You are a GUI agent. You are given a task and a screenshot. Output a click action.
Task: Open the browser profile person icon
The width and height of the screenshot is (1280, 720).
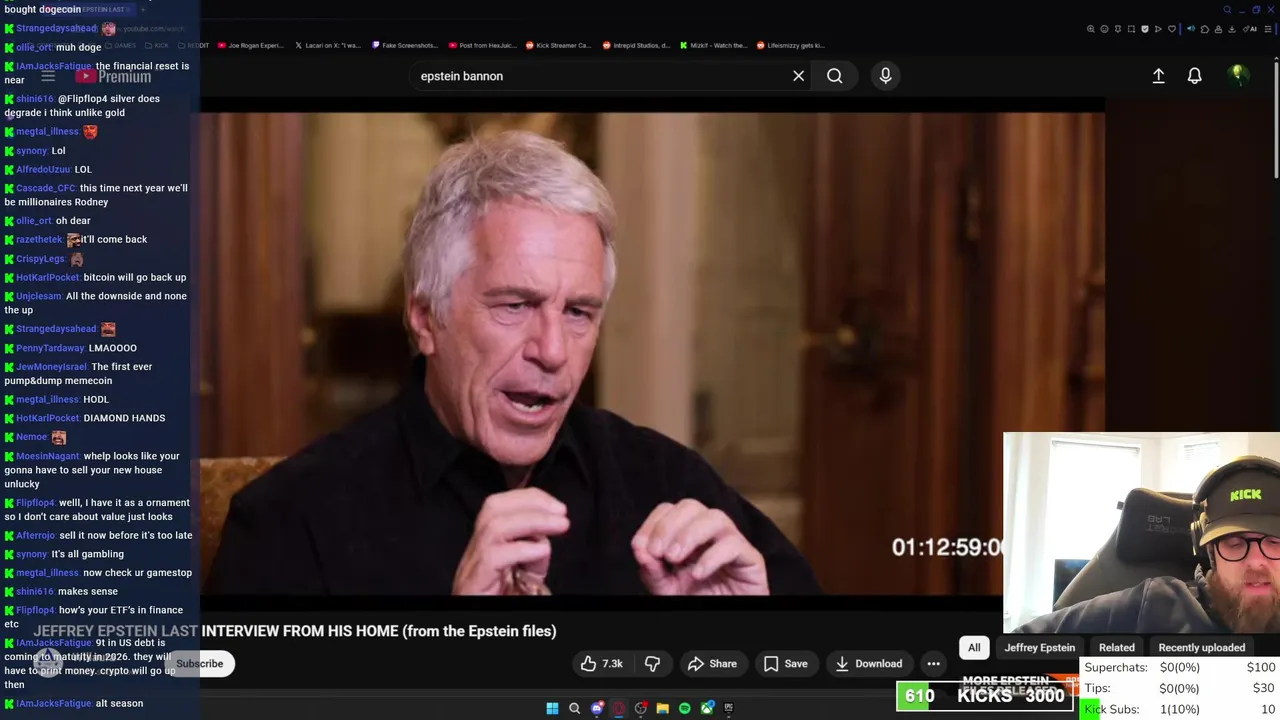[1218, 29]
